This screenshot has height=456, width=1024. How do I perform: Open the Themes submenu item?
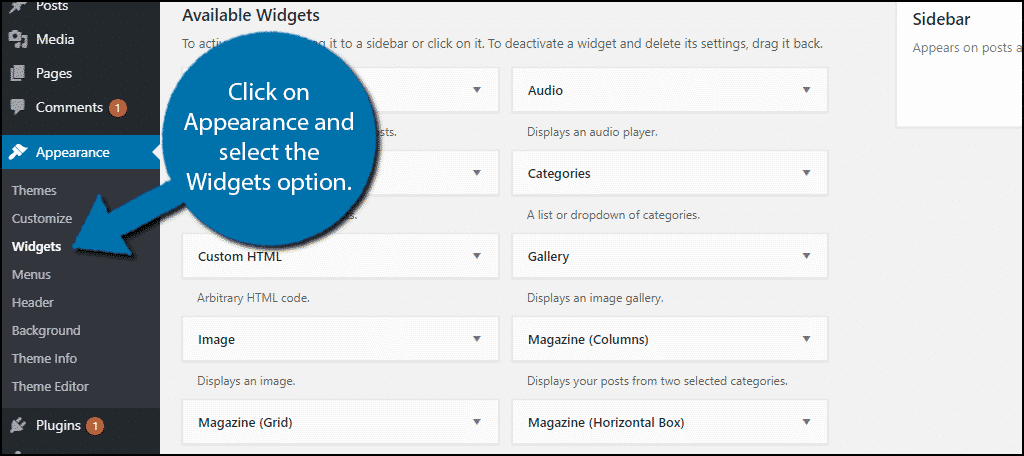(x=34, y=190)
